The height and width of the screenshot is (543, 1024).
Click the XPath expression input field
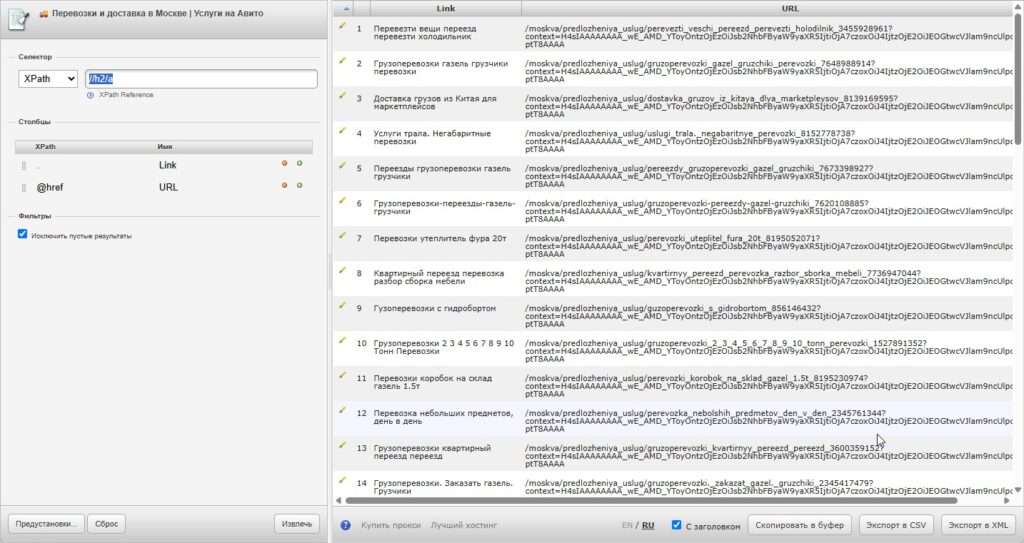201,78
